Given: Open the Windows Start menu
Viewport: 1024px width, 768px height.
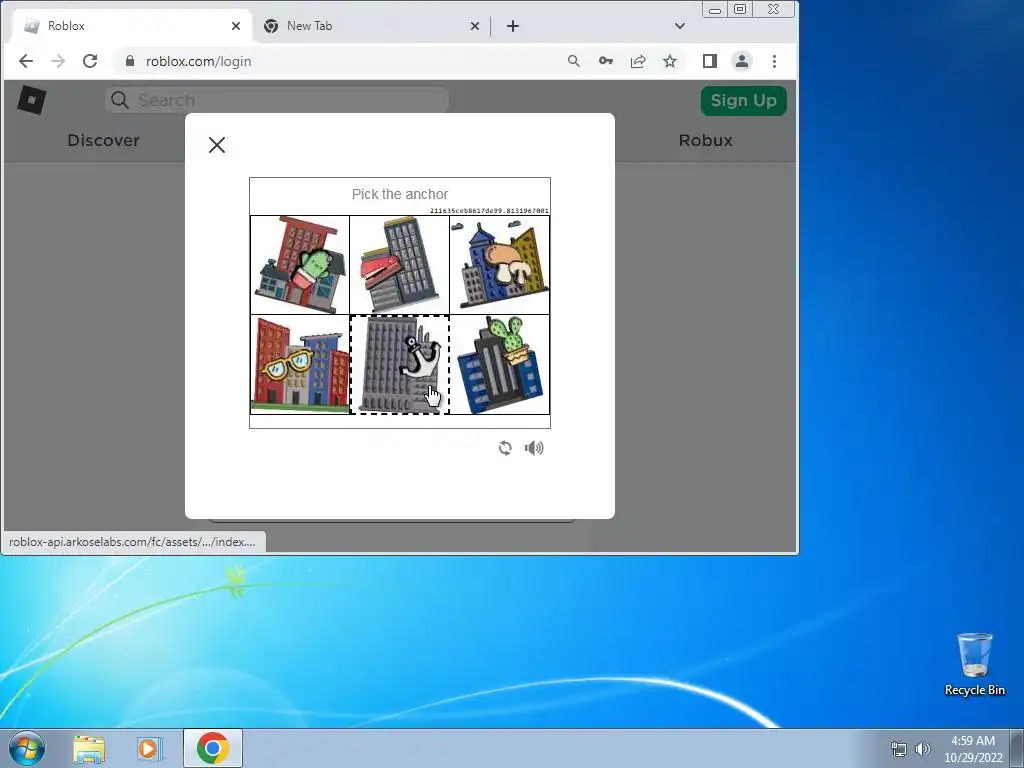Looking at the screenshot, I should coord(27,748).
